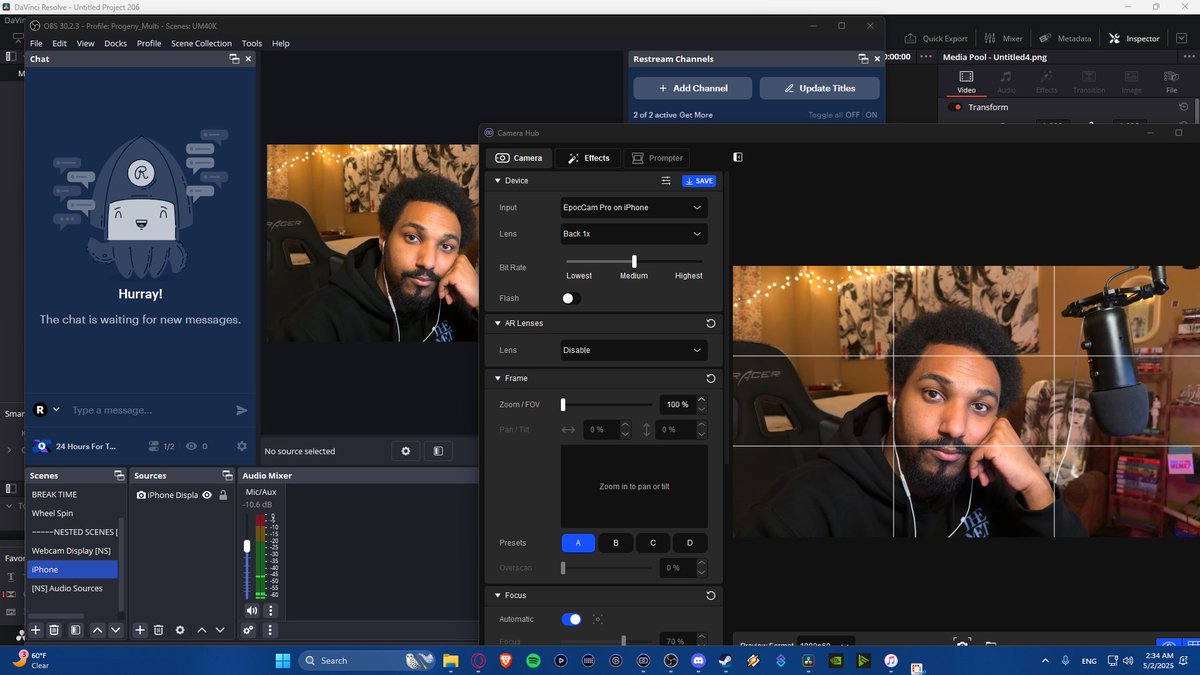Open device settings sliders icon in Camera Hub
Screen dimensions: 1200x675
pyautogui.click(x=666, y=181)
